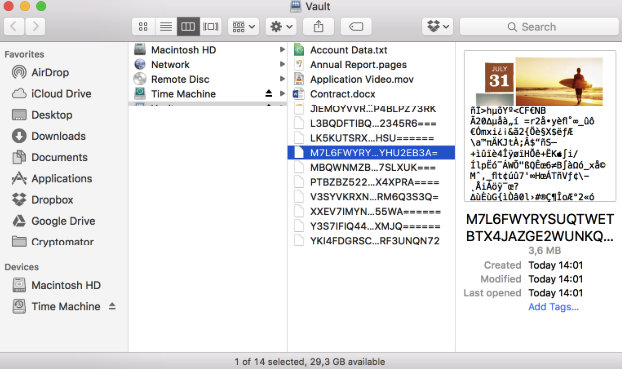Open AirDrop in the sidebar
This screenshot has height=369, width=622.
(50, 72)
